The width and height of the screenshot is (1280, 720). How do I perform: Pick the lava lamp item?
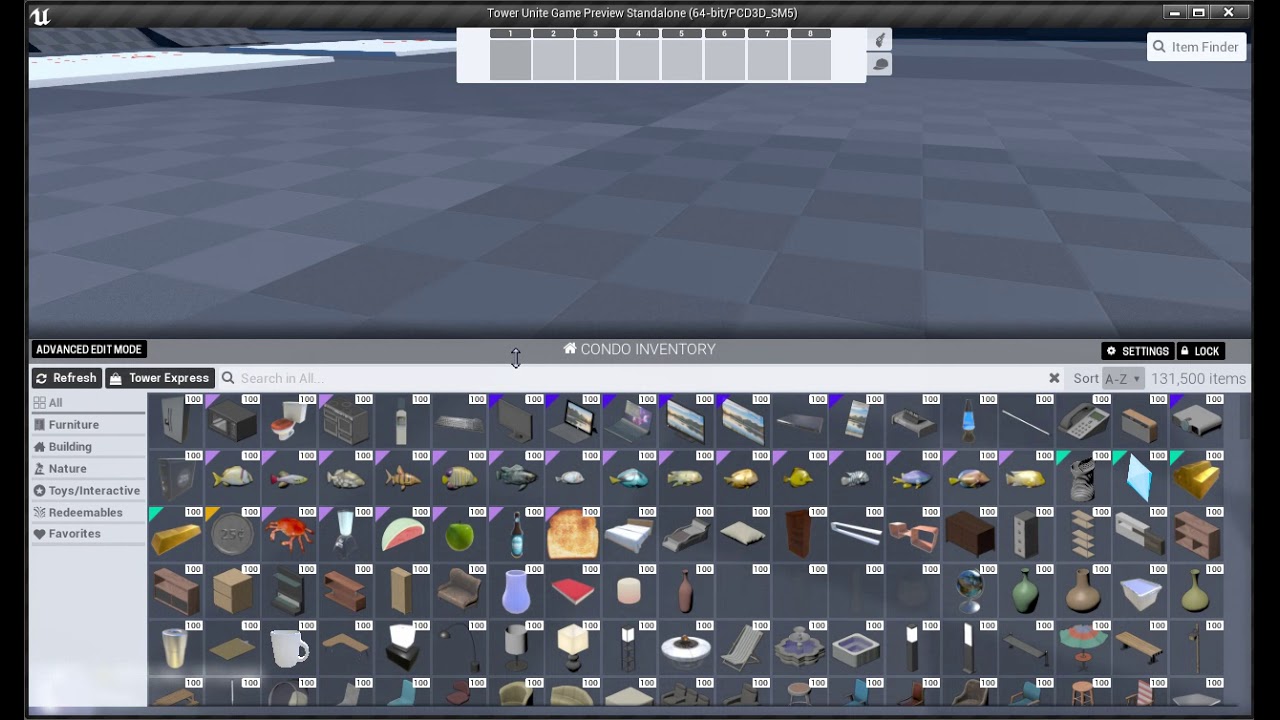coord(970,422)
